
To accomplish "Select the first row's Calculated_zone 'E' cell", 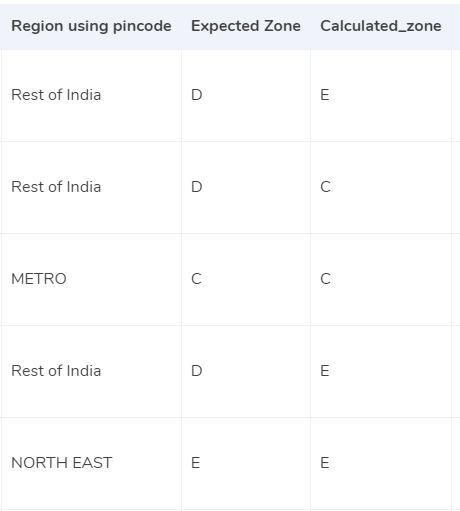I will 381,95.
